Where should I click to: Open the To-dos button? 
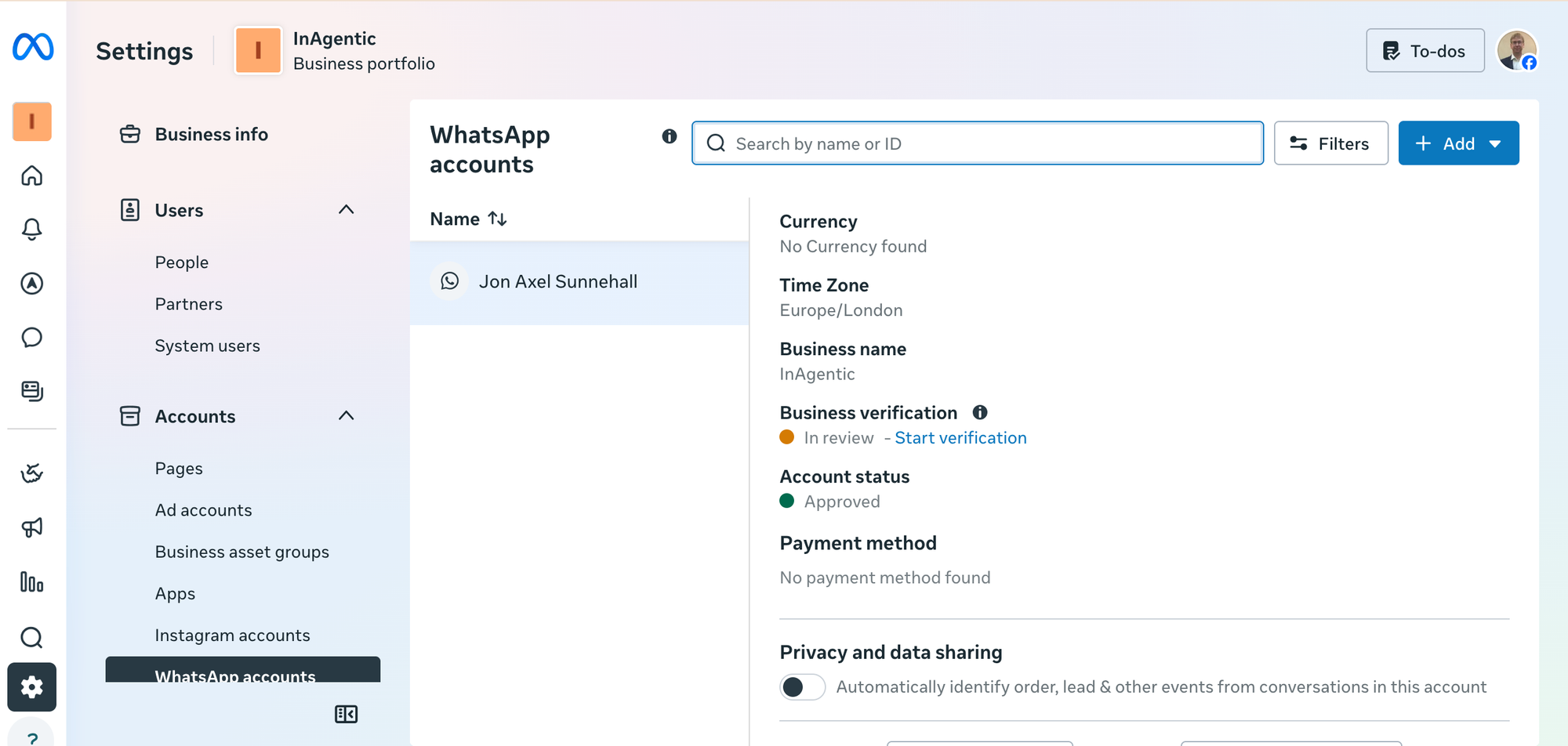[x=1425, y=51]
